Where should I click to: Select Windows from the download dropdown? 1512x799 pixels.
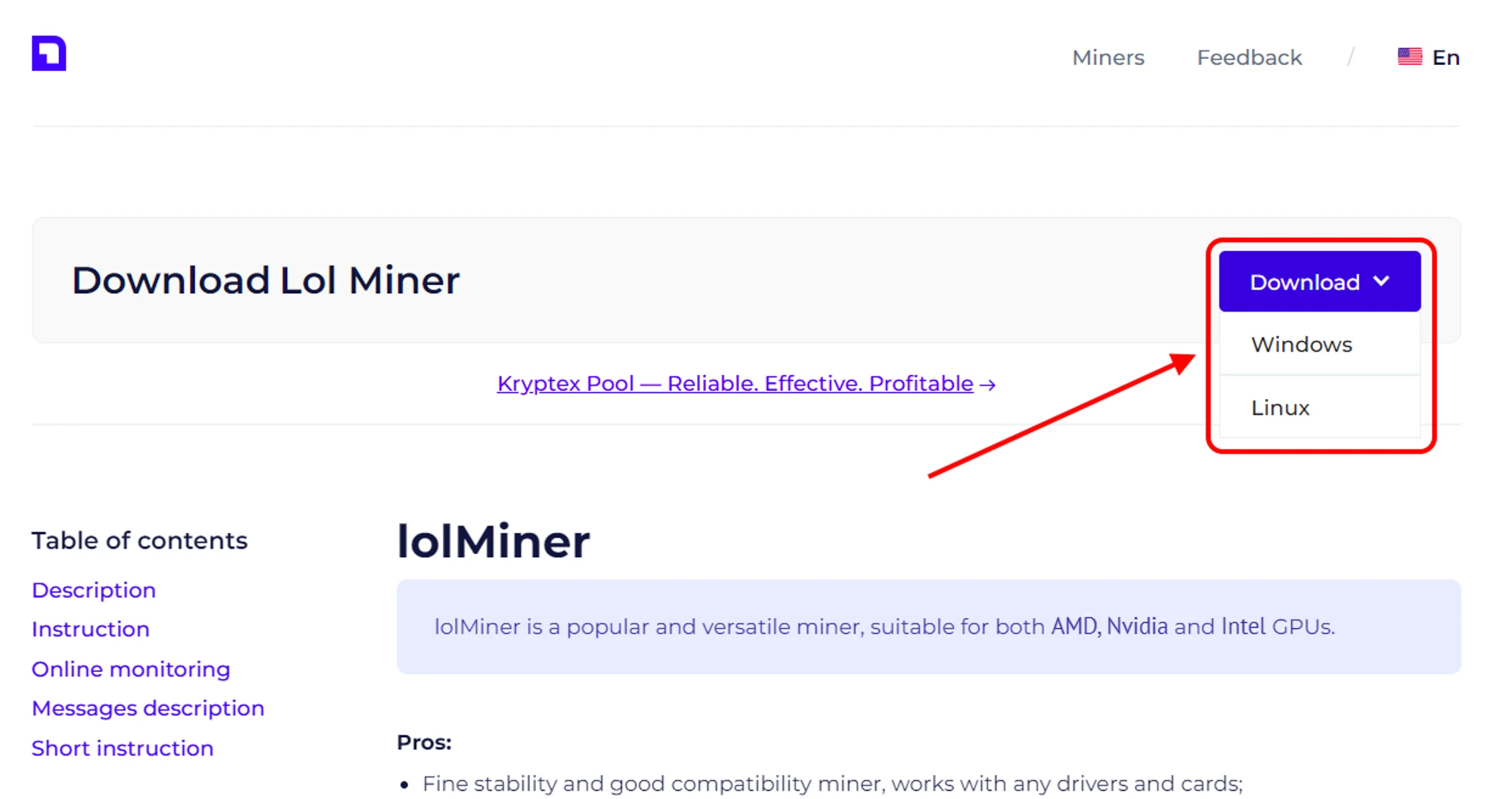pyautogui.click(x=1301, y=345)
